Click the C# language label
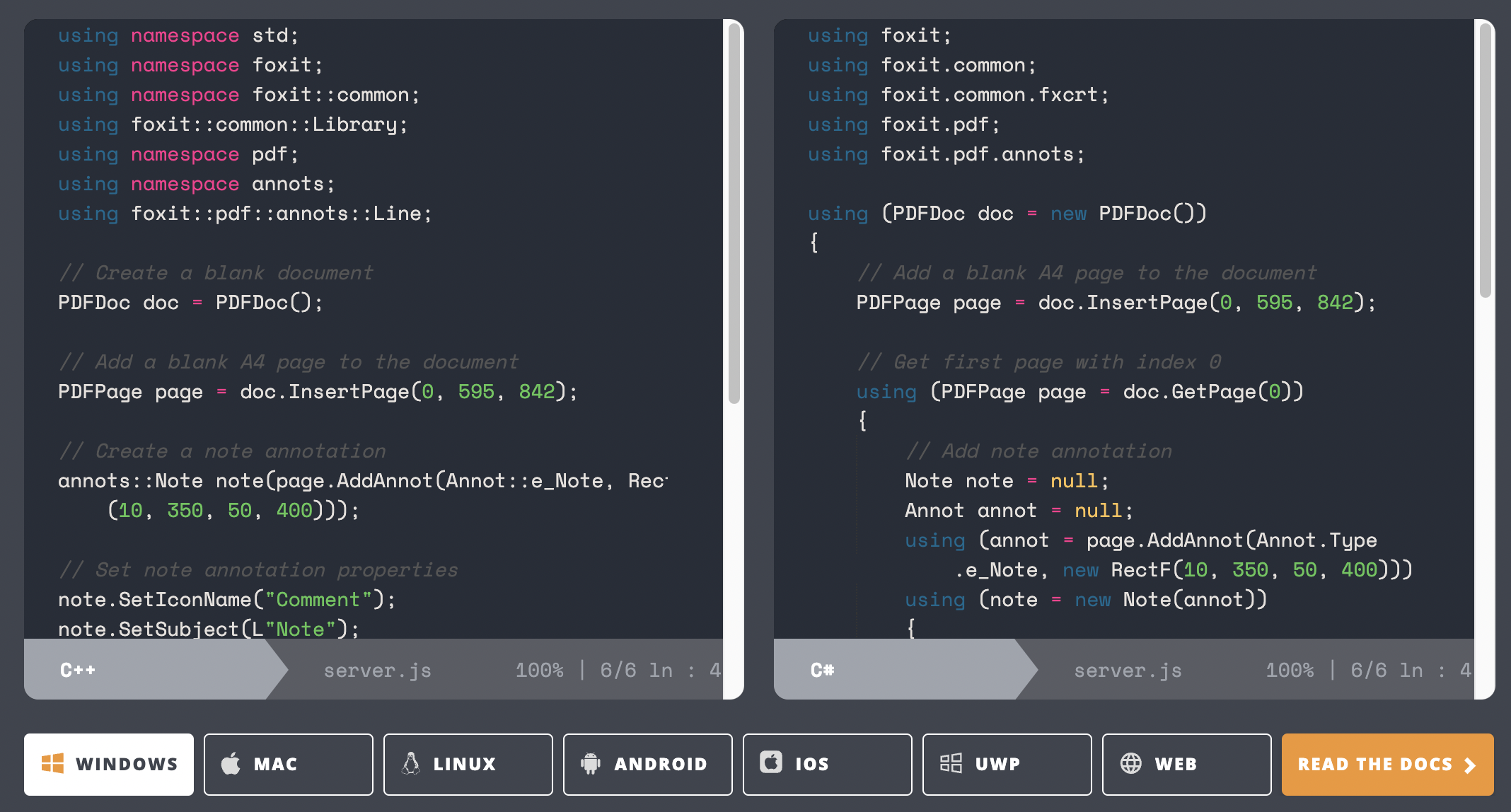 (822, 670)
